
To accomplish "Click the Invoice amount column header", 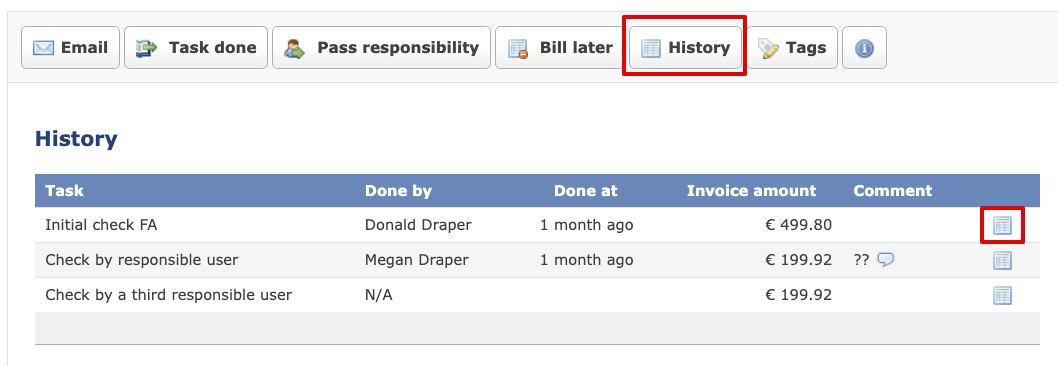I will point(751,191).
